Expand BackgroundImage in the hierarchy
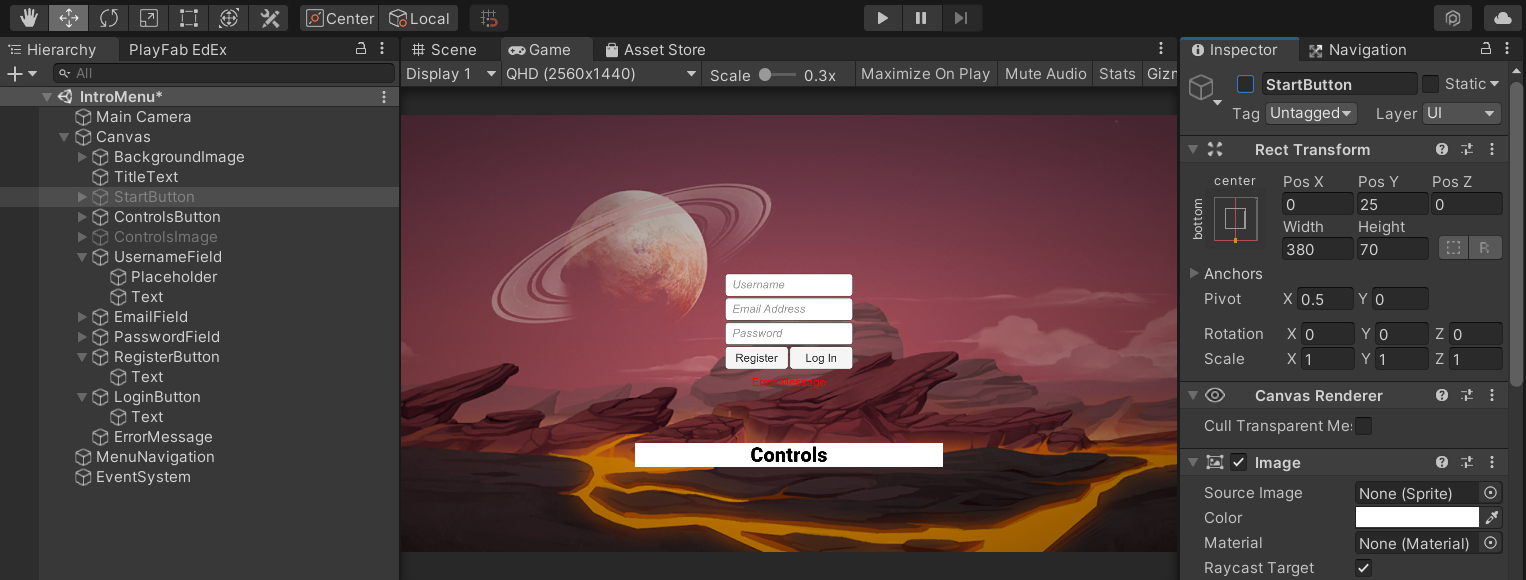 coord(82,157)
